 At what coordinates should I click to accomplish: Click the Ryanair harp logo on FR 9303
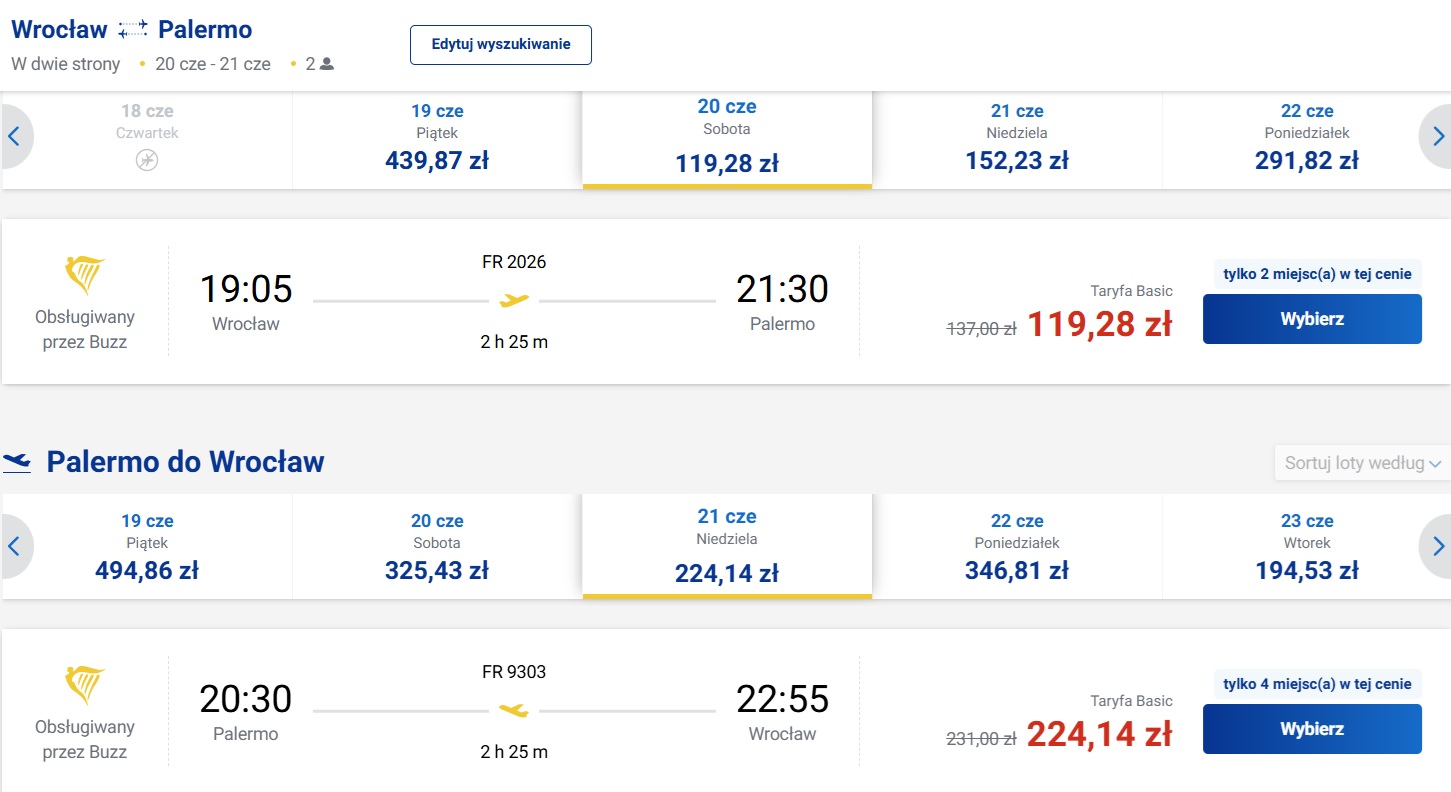(x=85, y=684)
